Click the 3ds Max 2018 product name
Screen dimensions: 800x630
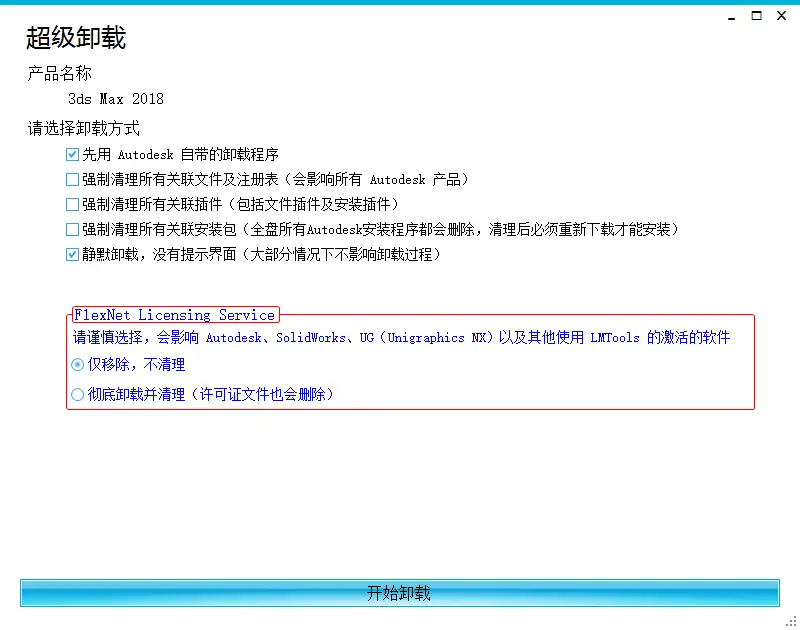[x=116, y=99]
